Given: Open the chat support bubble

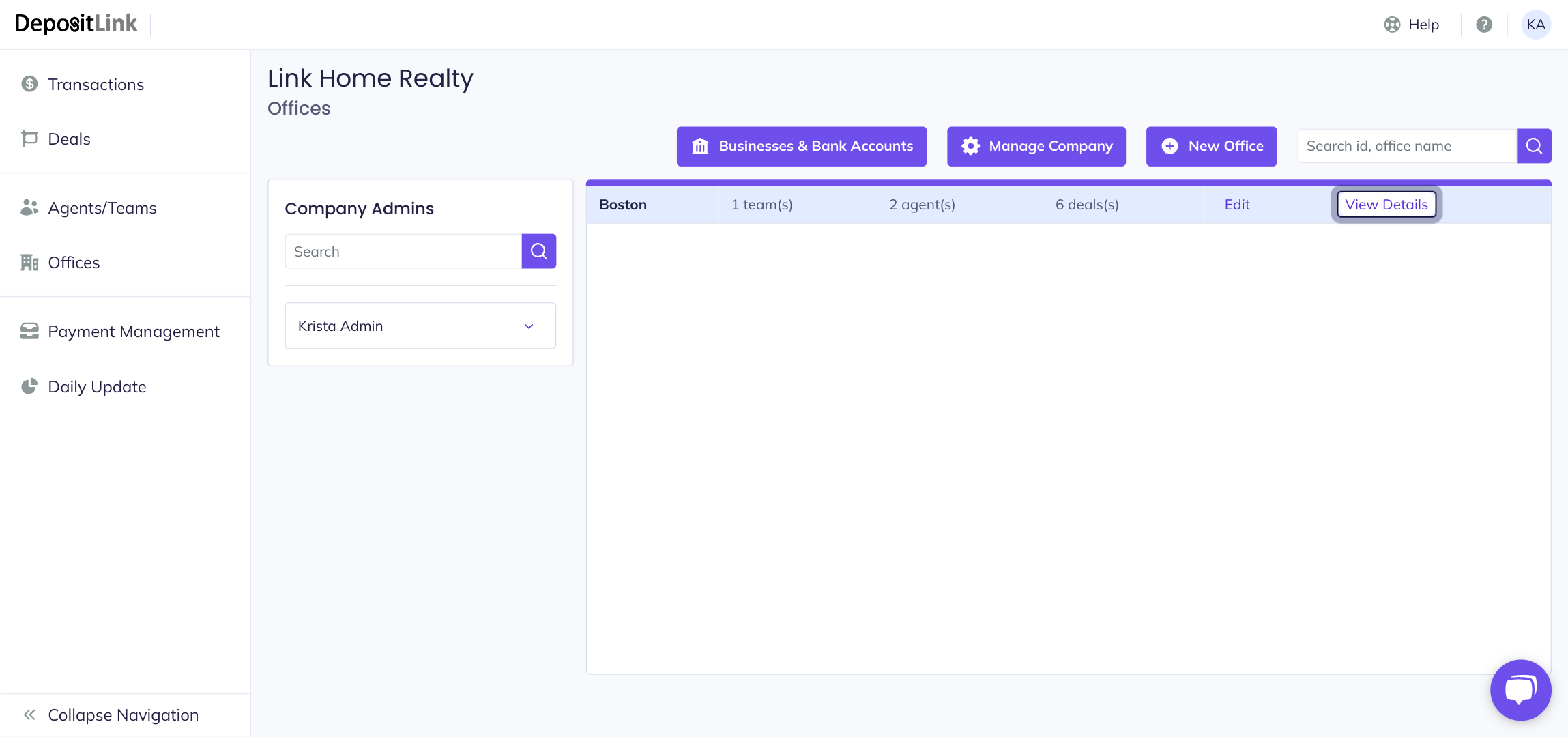Looking at the screenshot, I should (x=1520, y=689).
